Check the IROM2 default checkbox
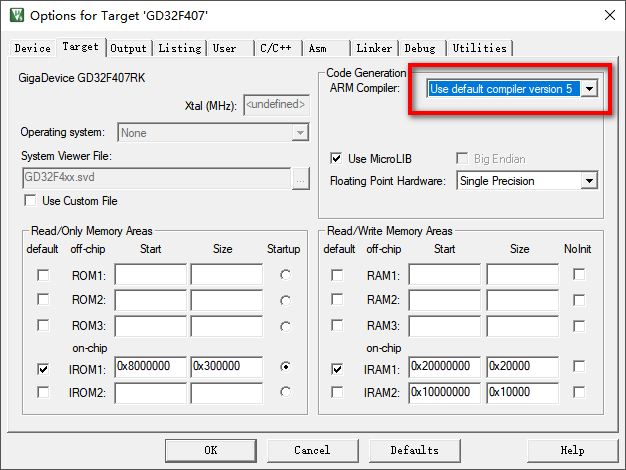The height and width of the screenshot is (470, 626). click(43, 392)
